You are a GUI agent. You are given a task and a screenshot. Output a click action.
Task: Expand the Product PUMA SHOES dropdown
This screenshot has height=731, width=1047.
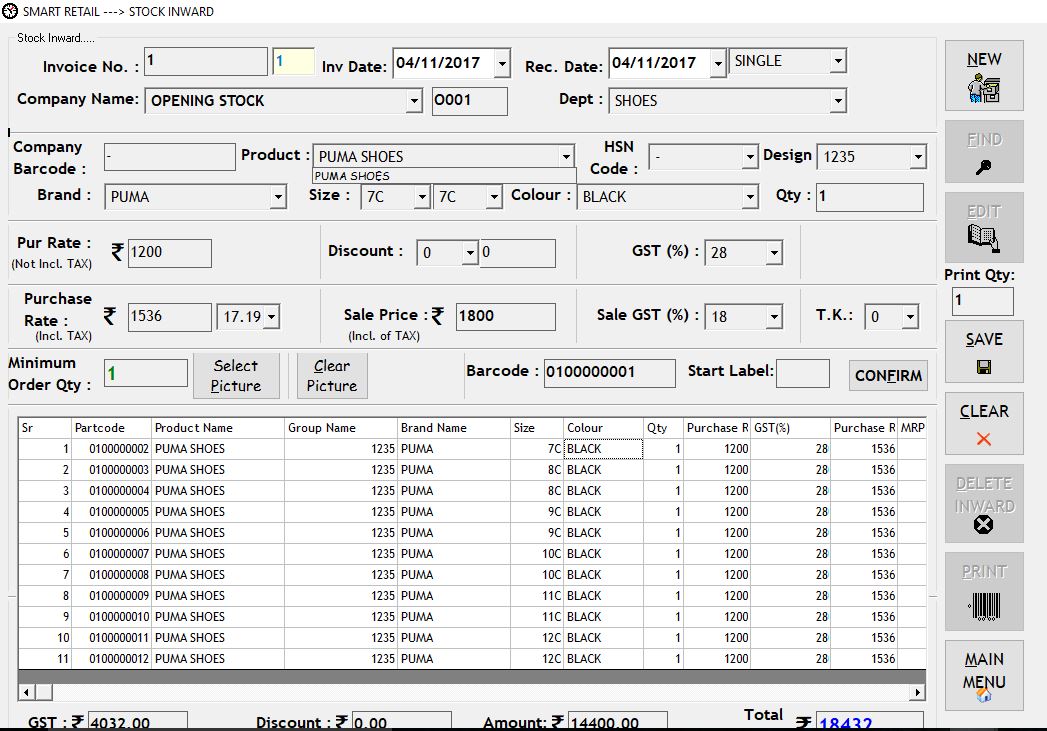pos(566,157)
